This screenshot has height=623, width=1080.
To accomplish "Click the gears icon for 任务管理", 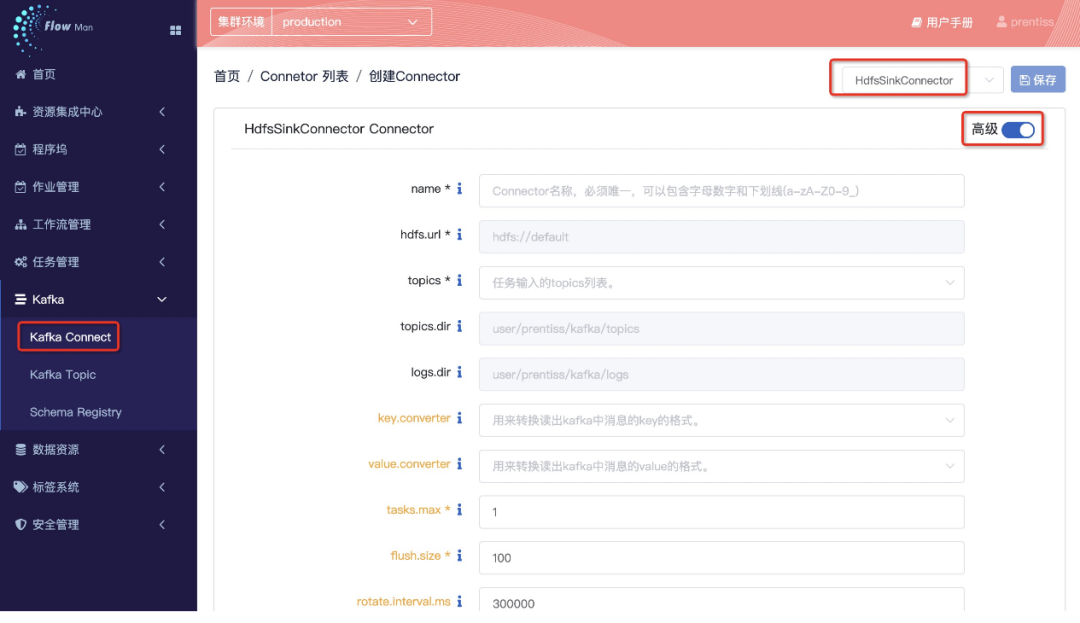I will [x=21, y=262].
